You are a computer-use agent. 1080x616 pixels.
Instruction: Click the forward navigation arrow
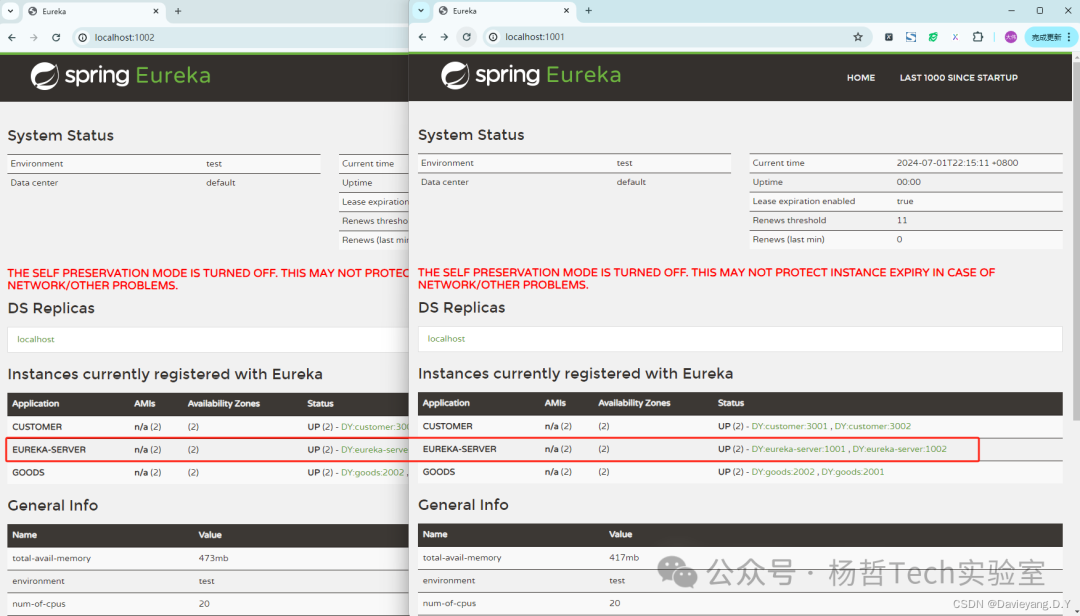click(443, 36)
